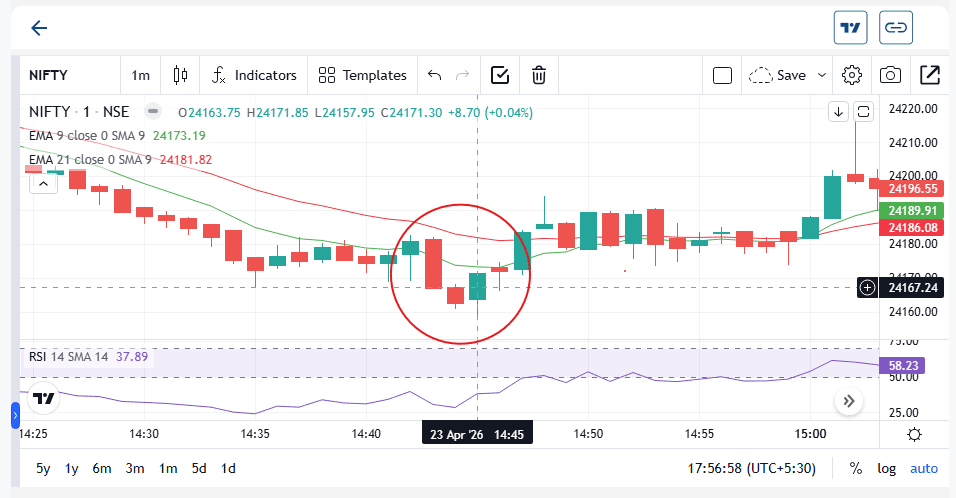Image resolution: width=956 pixels, height=498 pixels.
Task: Click TradingView logo on chart
Action: (x=43, y=399)
